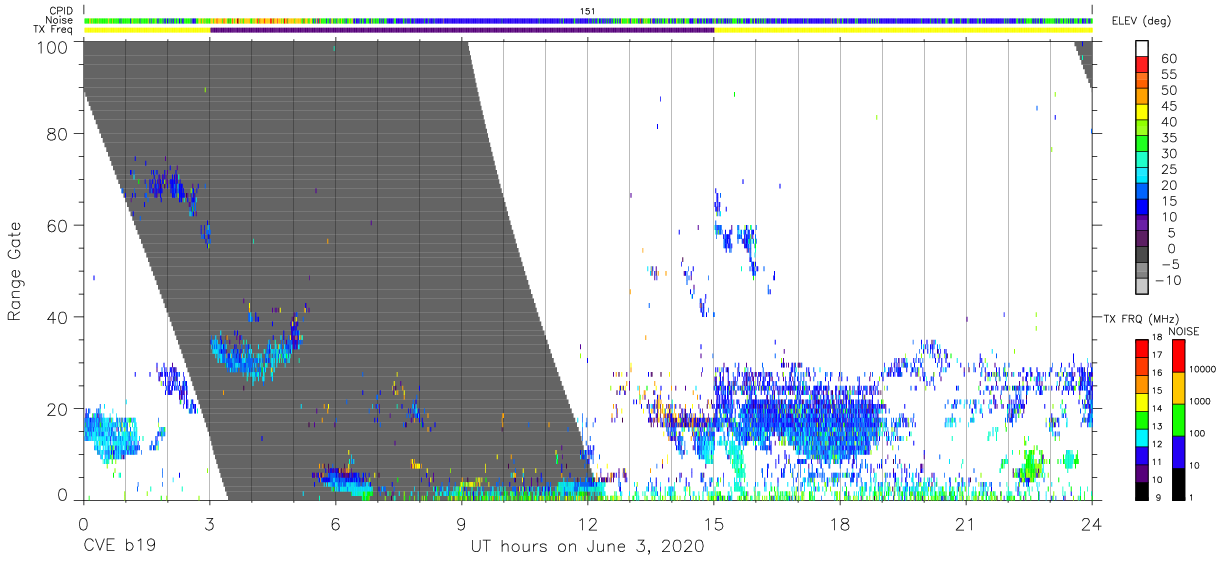
Task: Click the '35' label on the ELEV scale
Action: pyautogui.click(x=1168, y=138)
